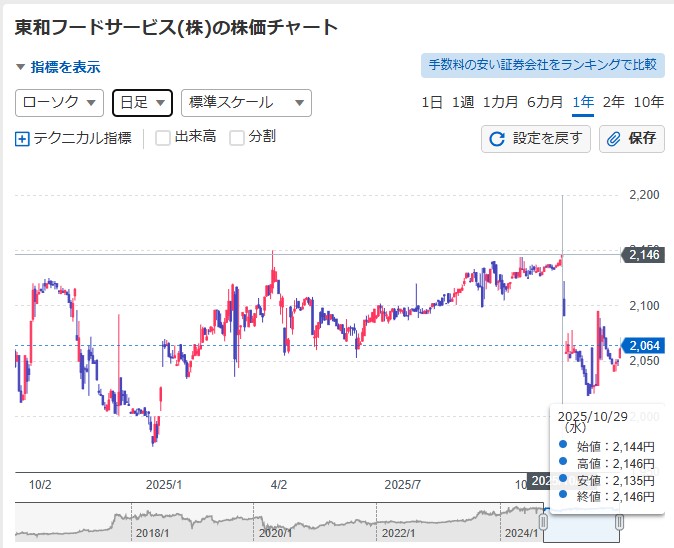This screenshot has height=548, width=674.
Task: Click the 設定を戻す reset button
Action: click(x=536, y=139)
